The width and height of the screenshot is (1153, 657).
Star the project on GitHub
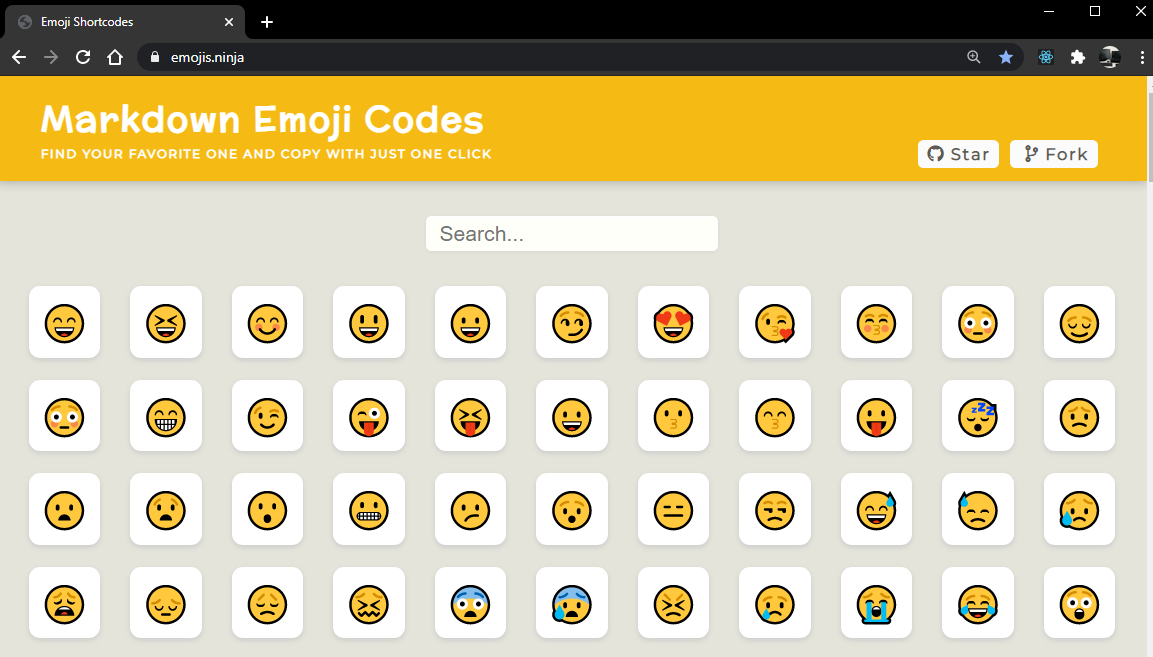point(958,154)
